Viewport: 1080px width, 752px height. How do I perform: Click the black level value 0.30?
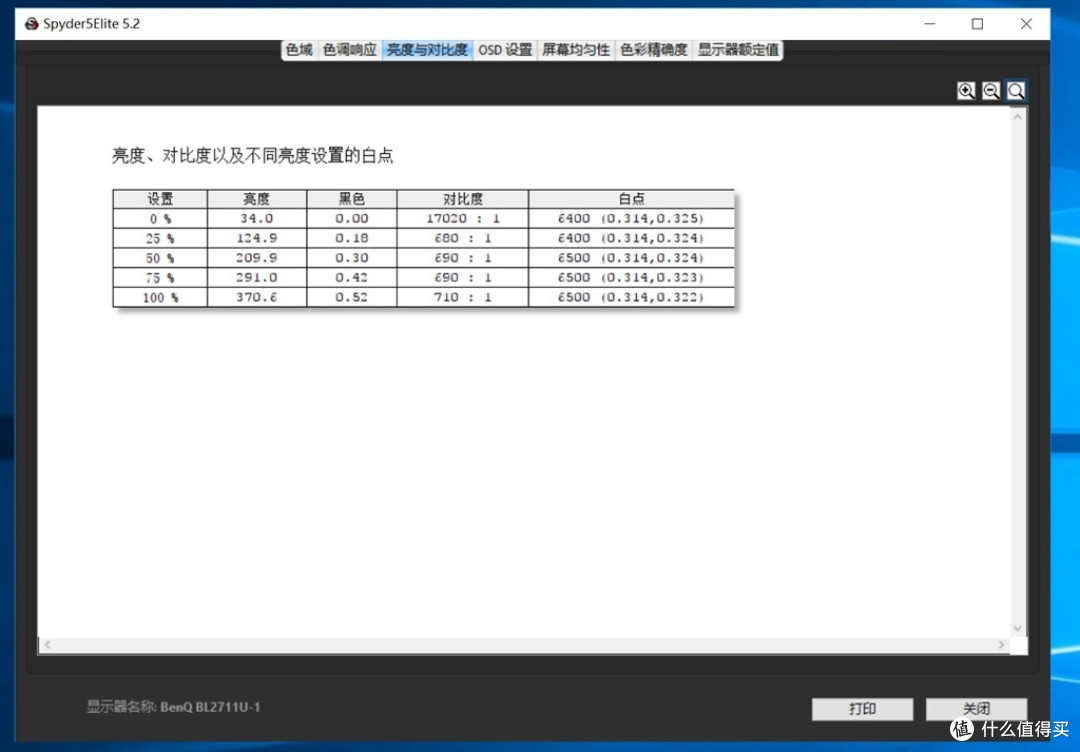coord(351,258)
